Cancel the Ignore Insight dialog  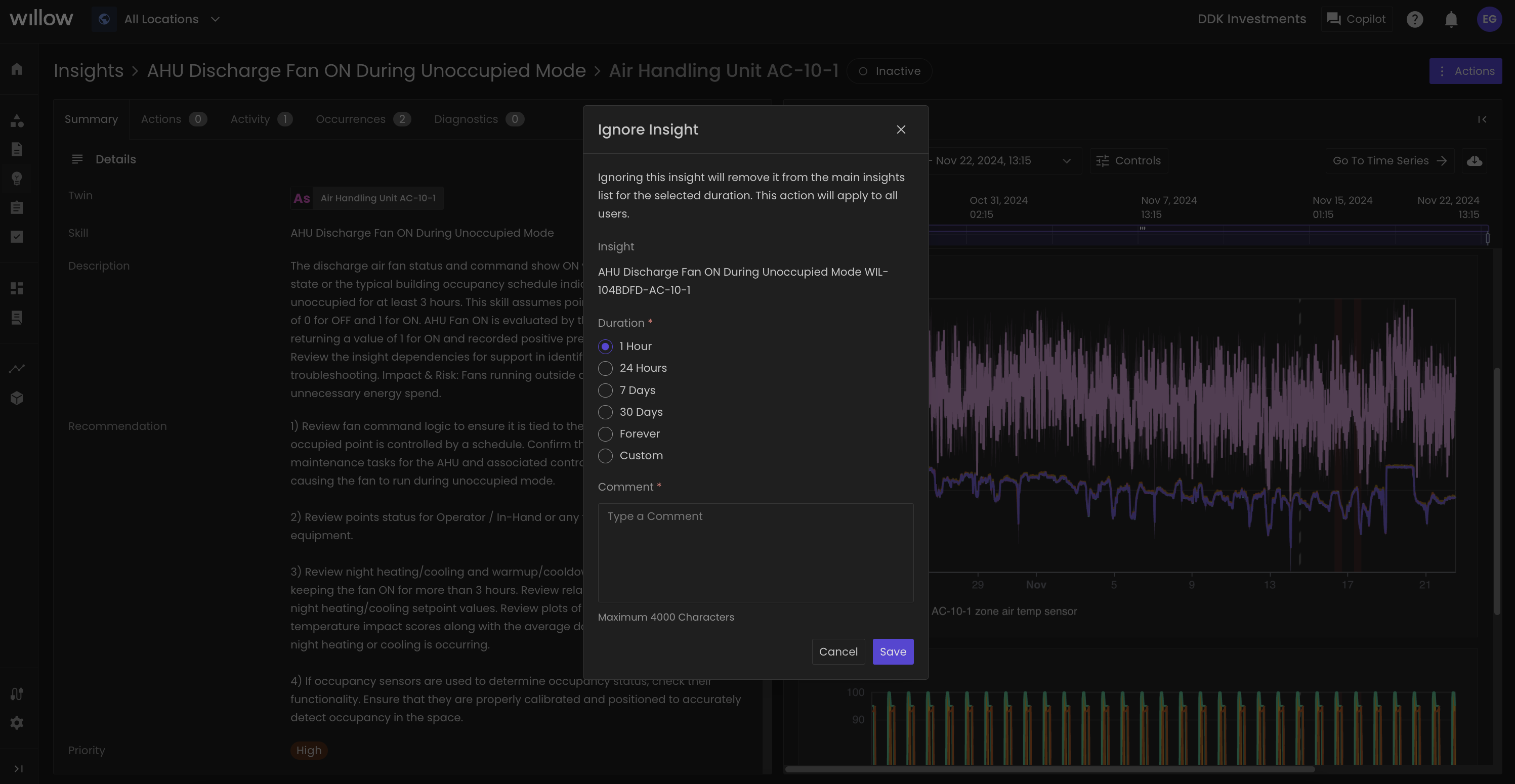(838, 651)
